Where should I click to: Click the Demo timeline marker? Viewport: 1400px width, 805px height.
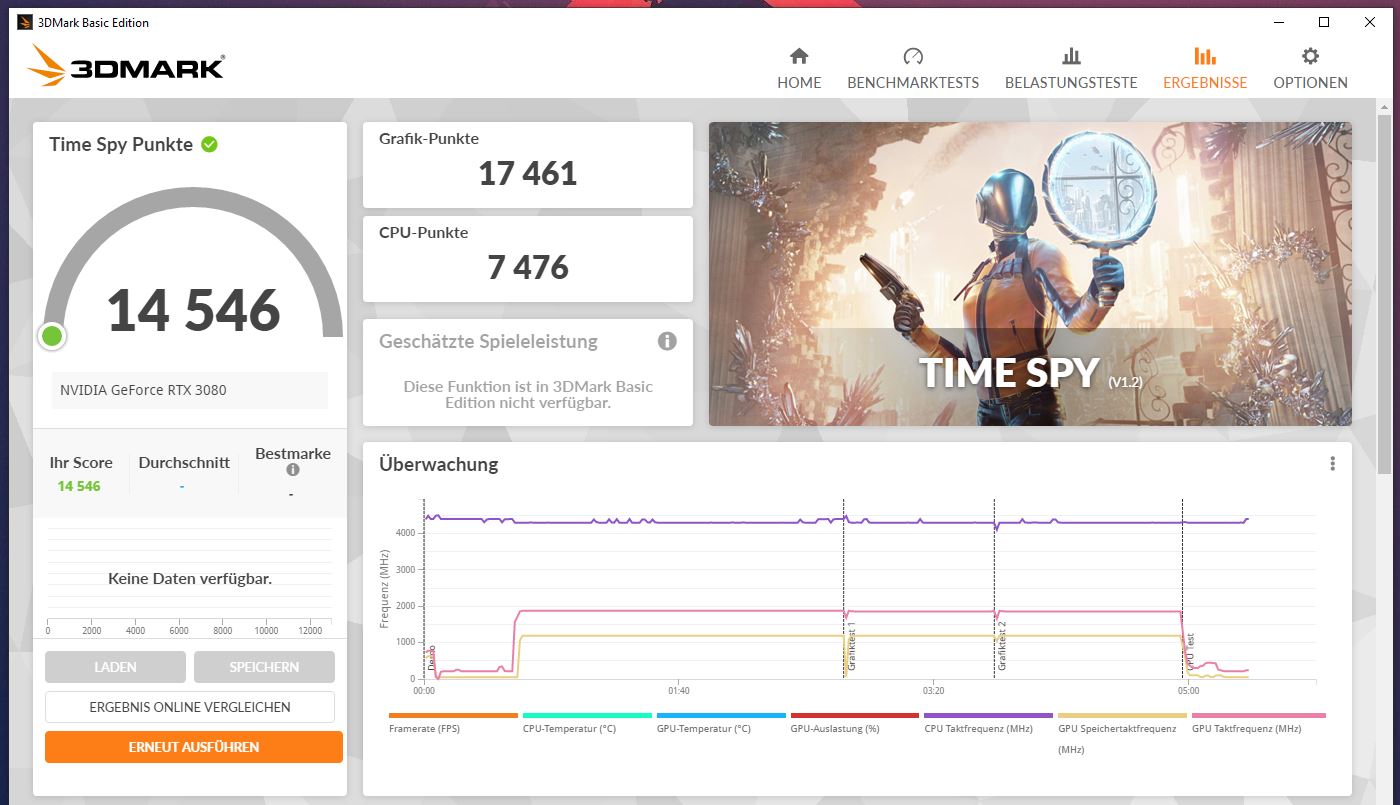[x=432, y=657]
